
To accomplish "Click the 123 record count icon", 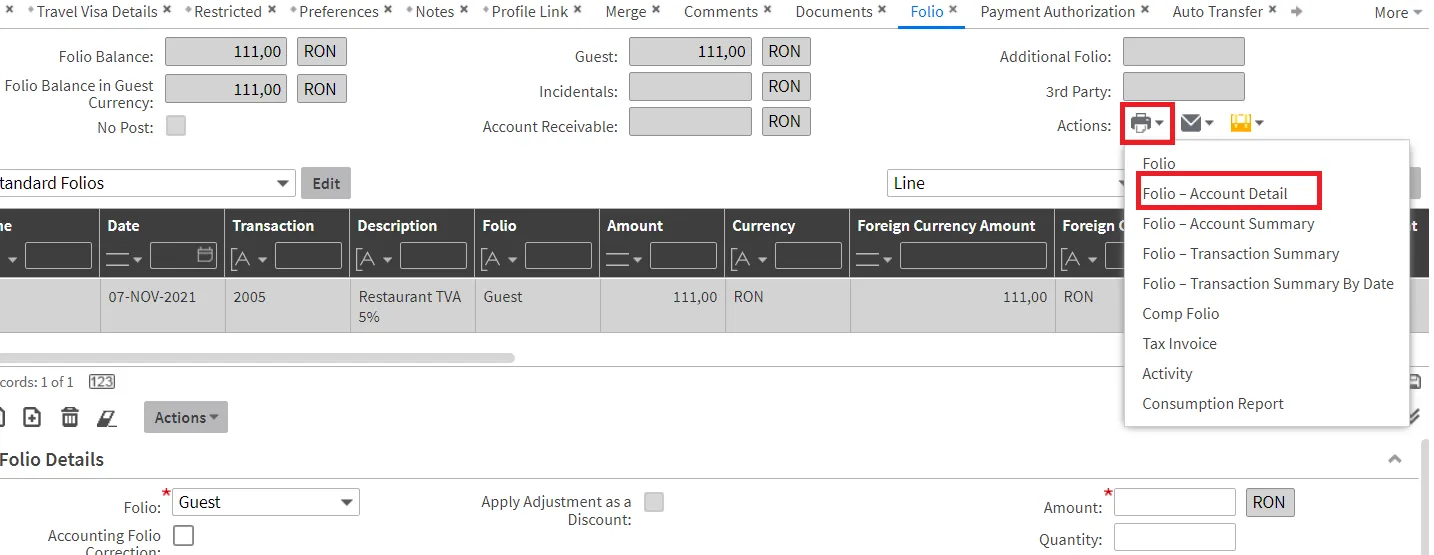I will point(102,381).
